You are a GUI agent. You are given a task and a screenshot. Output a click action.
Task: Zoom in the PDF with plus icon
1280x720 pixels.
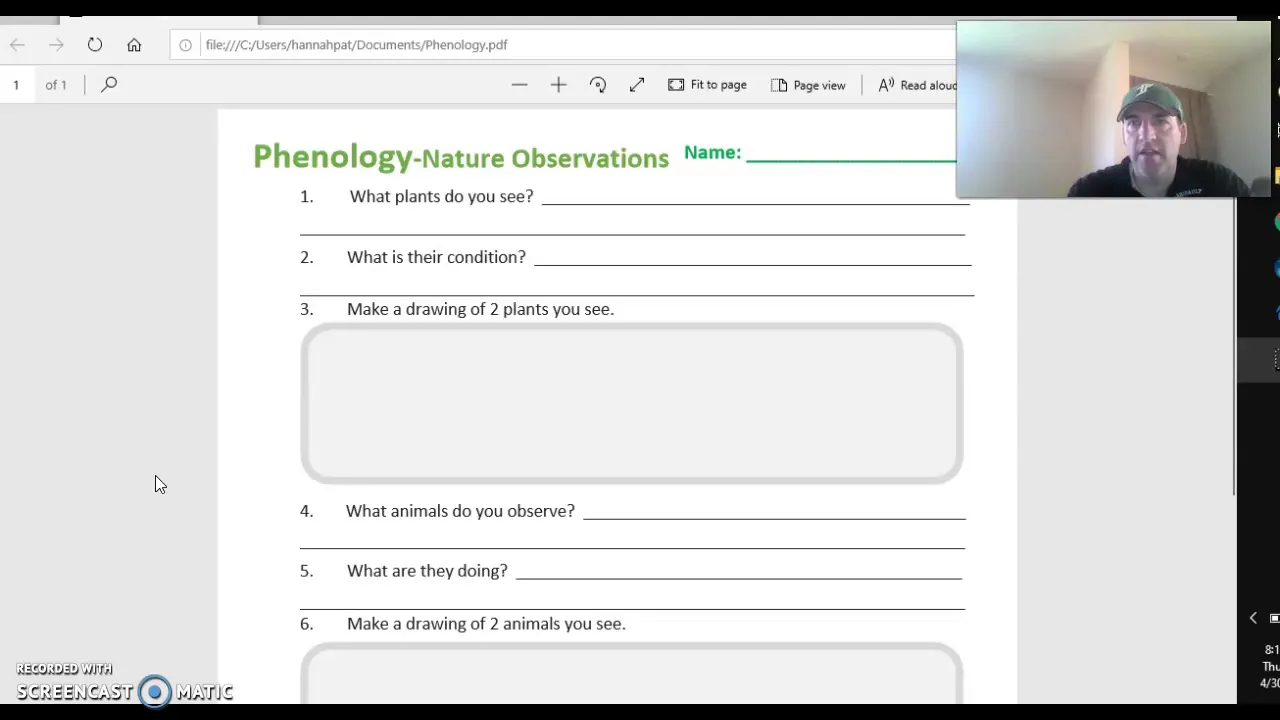[x=558, y=85]
